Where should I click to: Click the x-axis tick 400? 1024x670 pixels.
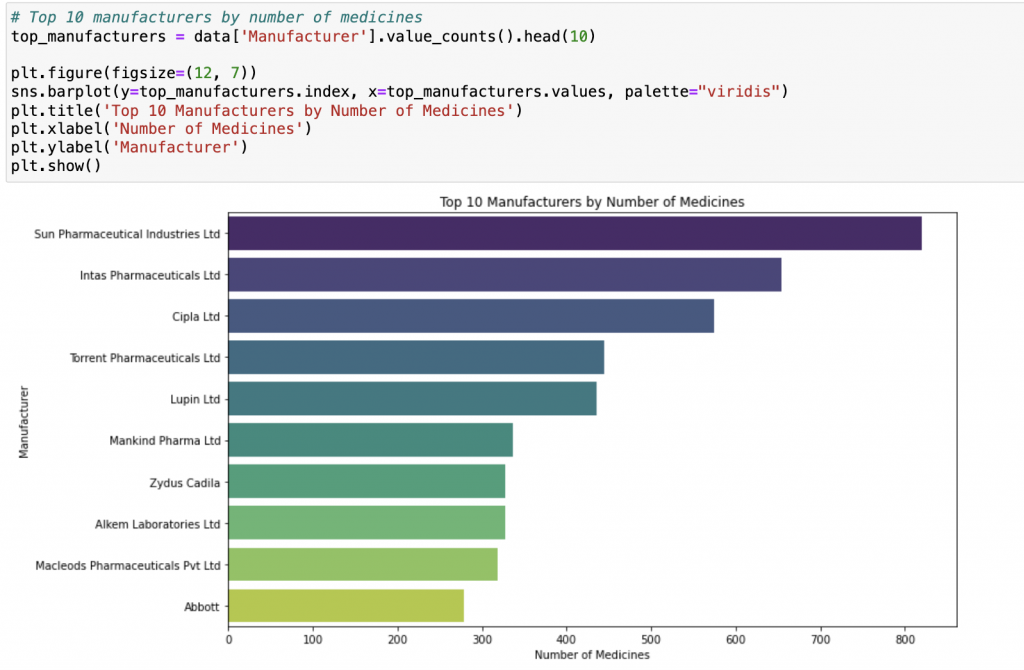pos(567,640)
